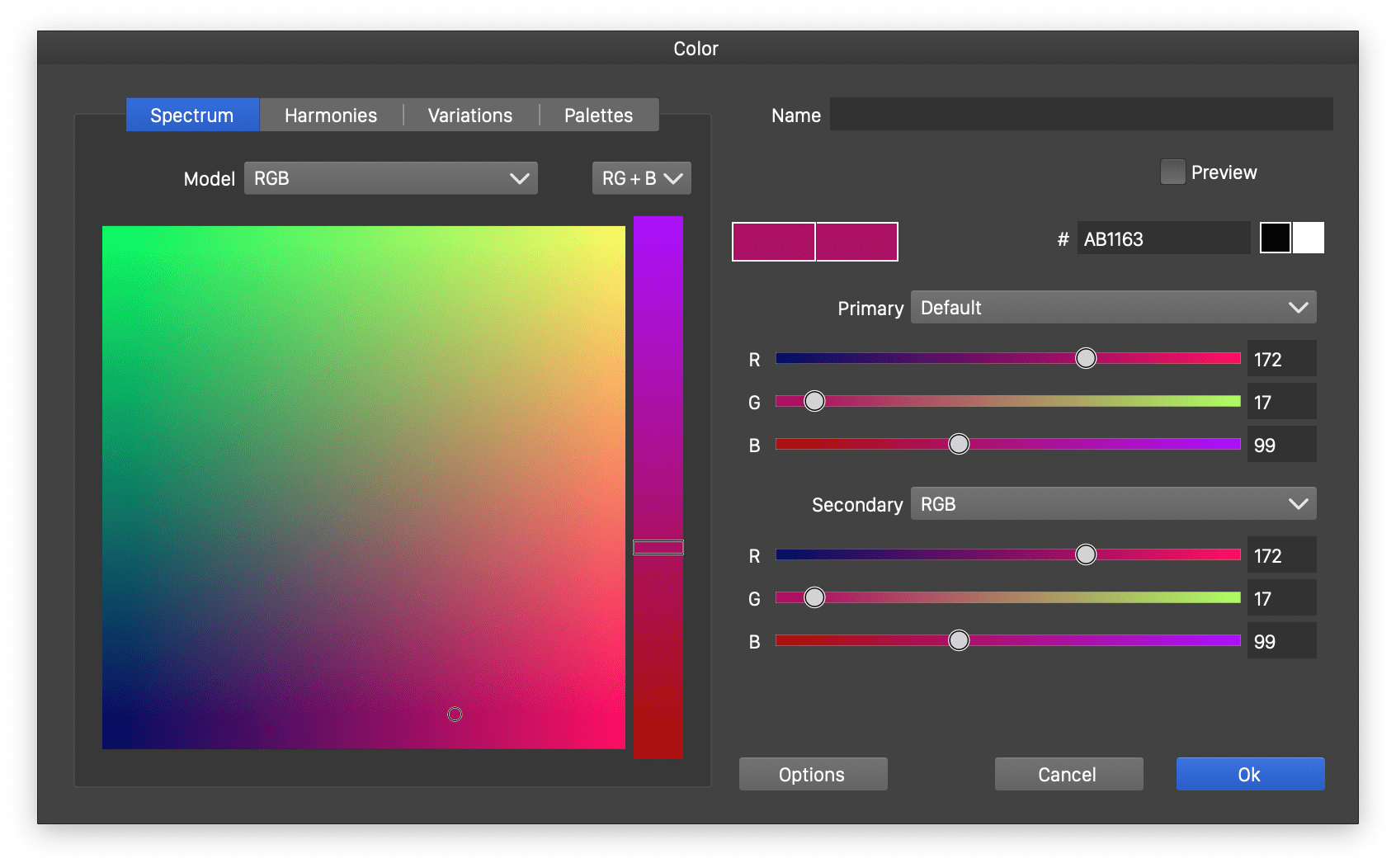This screenshot has height=868, width=1396.
Task: Enable the Preview checkbox
Action: [1172, 171]
